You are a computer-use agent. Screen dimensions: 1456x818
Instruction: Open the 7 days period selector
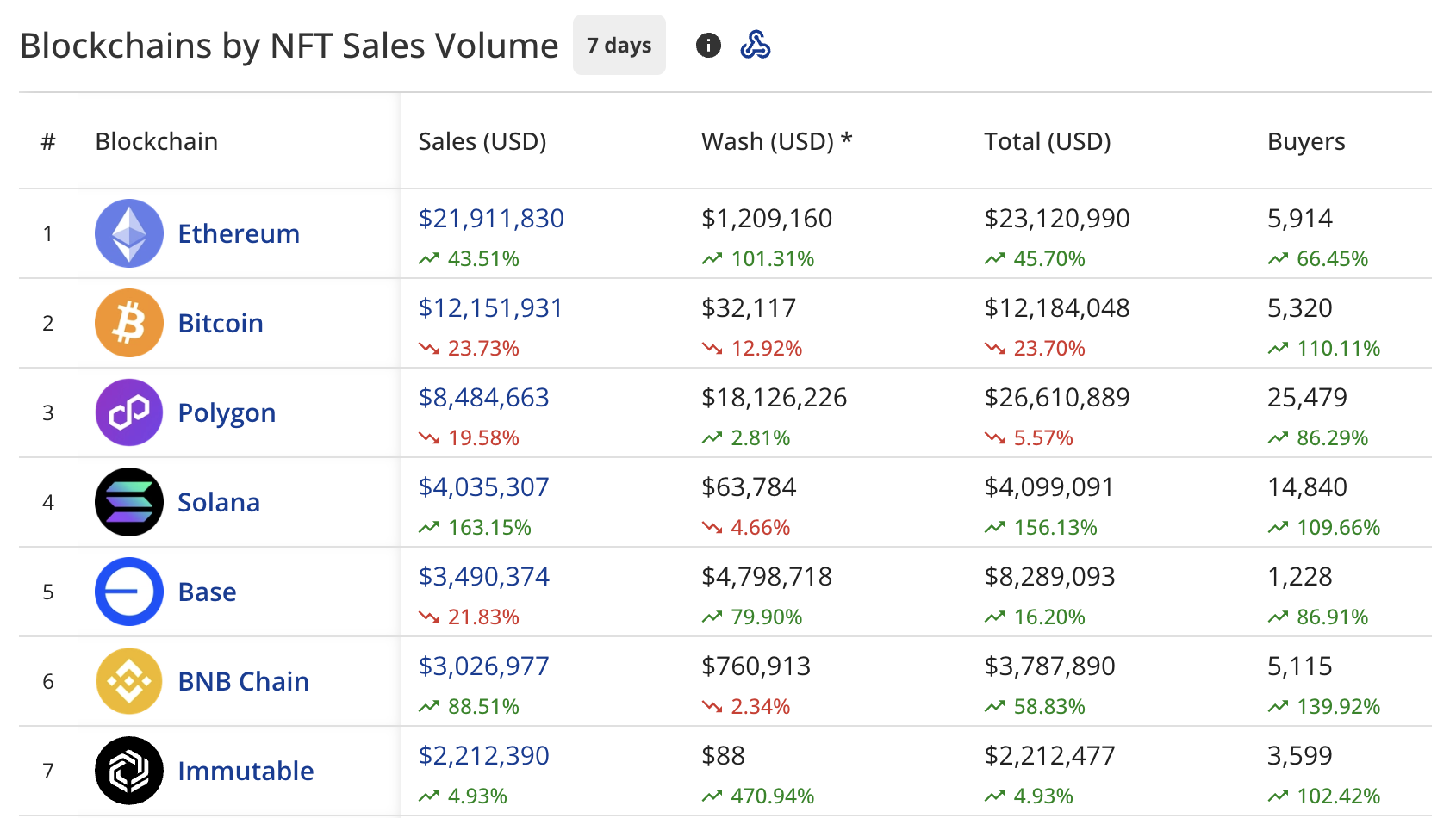point(619,45)
